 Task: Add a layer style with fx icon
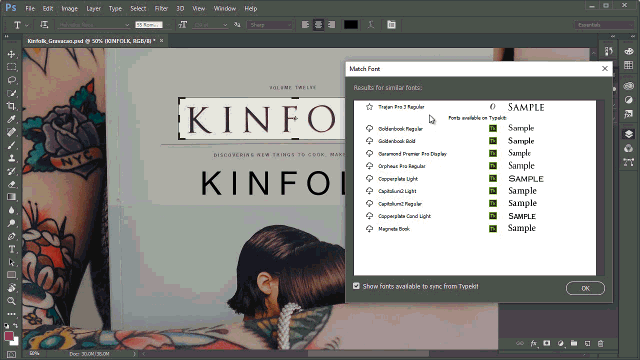click(x=533, y=343)
